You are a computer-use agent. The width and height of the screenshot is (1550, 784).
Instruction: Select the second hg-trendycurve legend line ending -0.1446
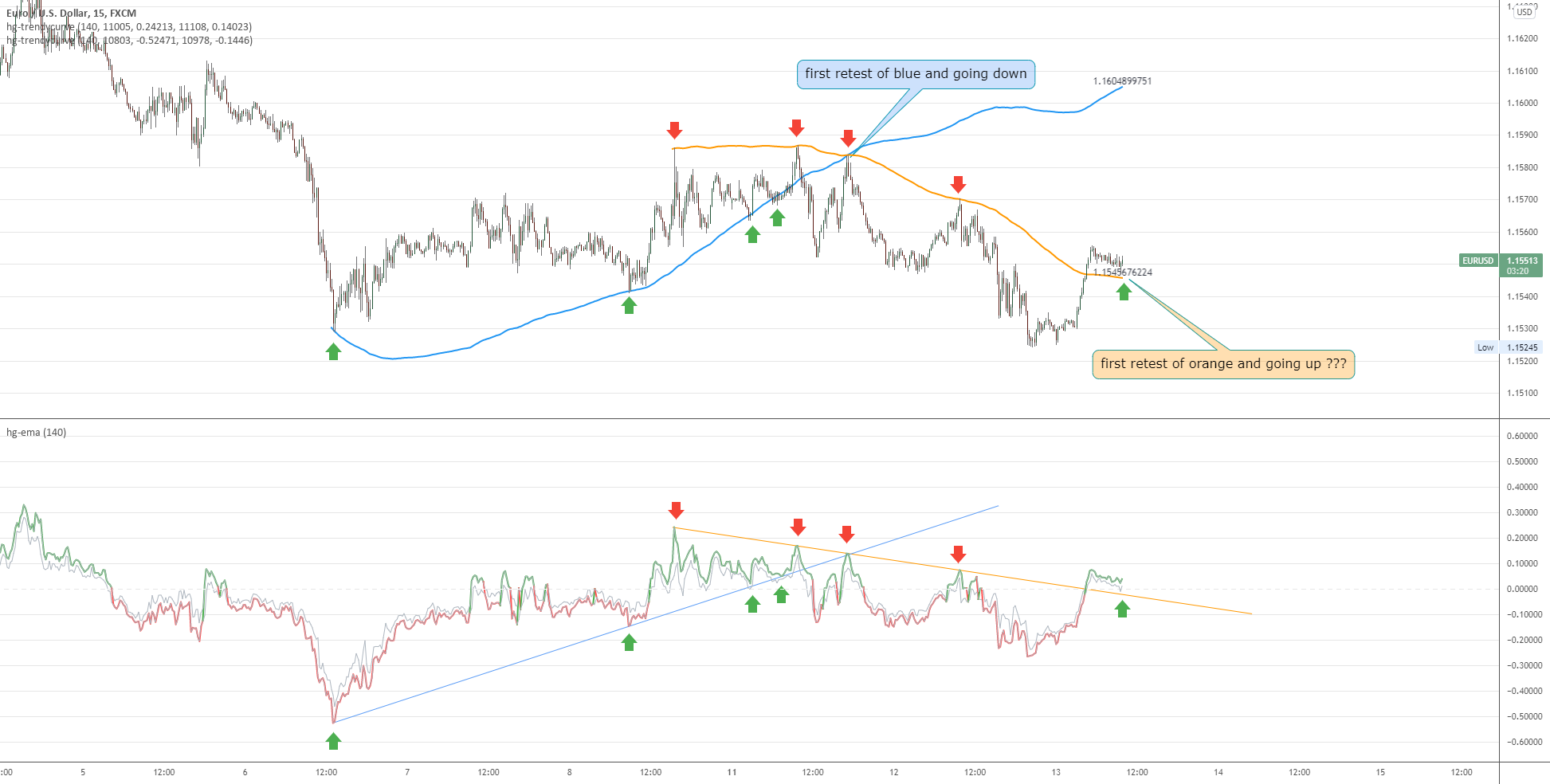(129, 40)
